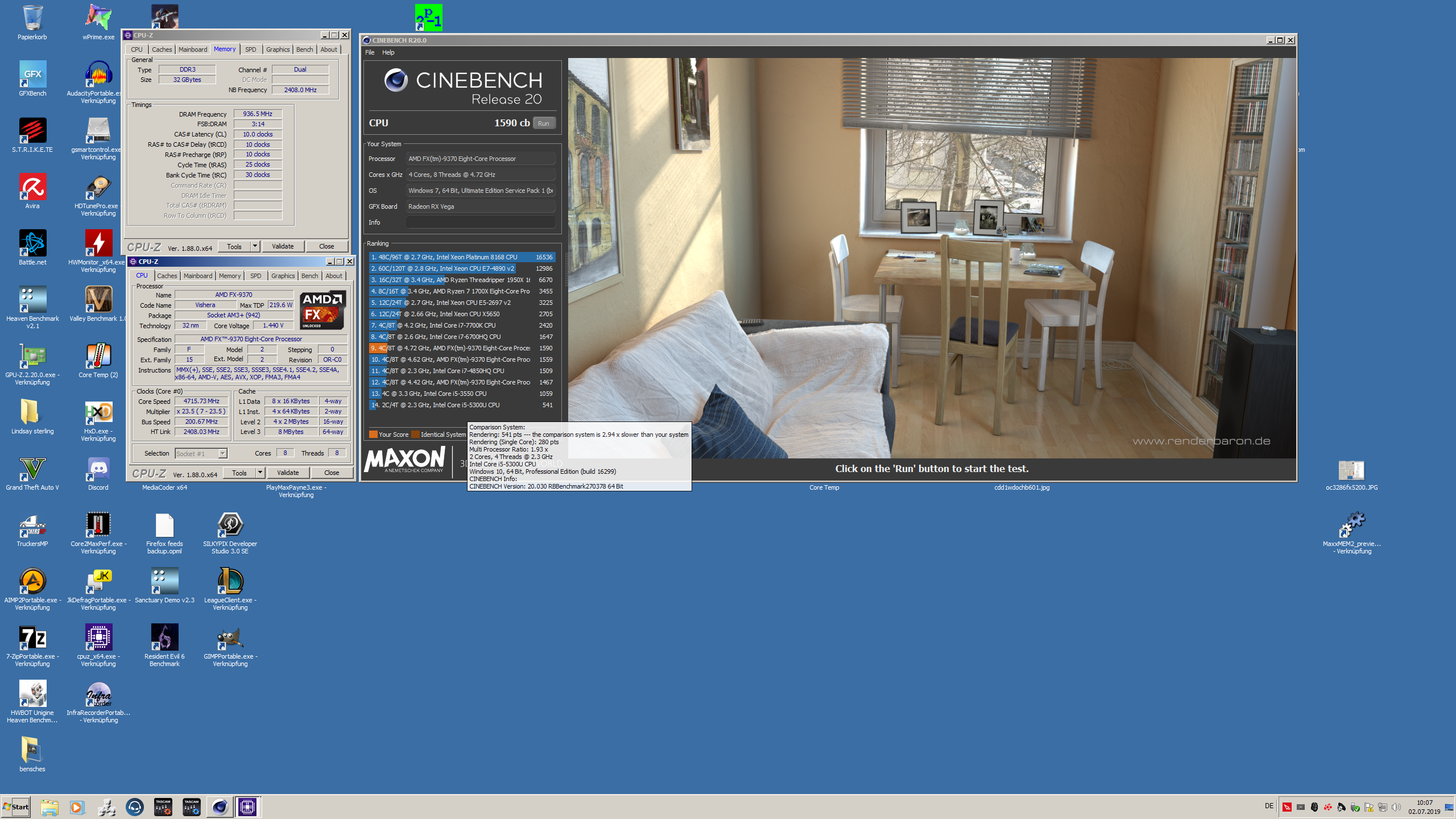Click the Windows Start button
The image size is (1456, 819).
(16, 806)
